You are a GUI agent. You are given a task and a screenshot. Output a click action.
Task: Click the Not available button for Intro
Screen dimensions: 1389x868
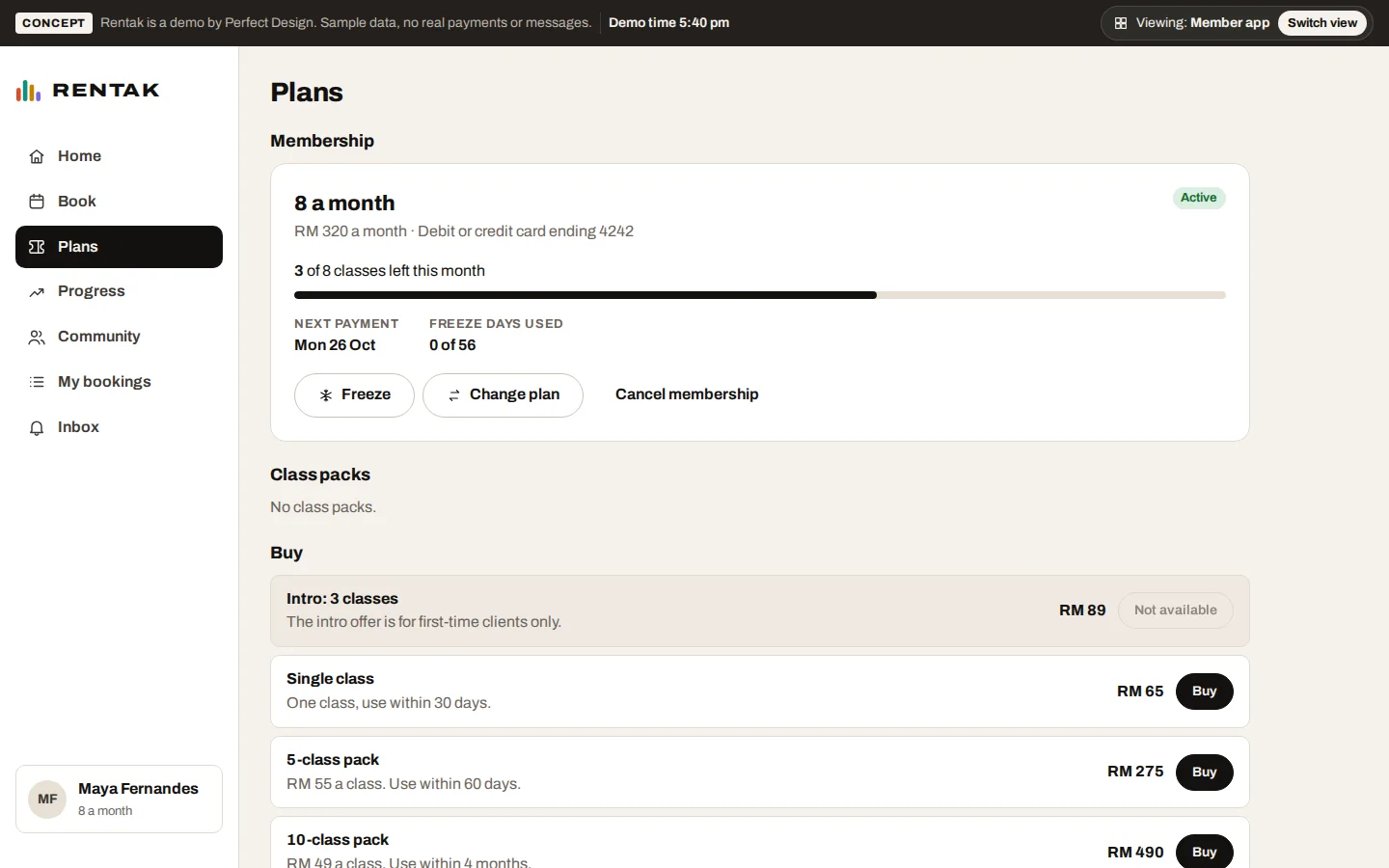click(x=1175, y=610)
